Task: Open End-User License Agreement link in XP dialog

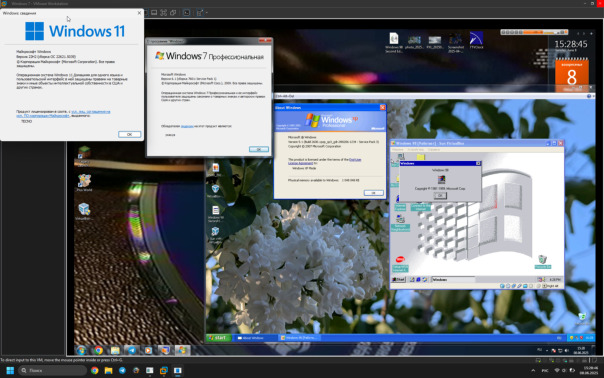Action: click(x=324, y=161)
